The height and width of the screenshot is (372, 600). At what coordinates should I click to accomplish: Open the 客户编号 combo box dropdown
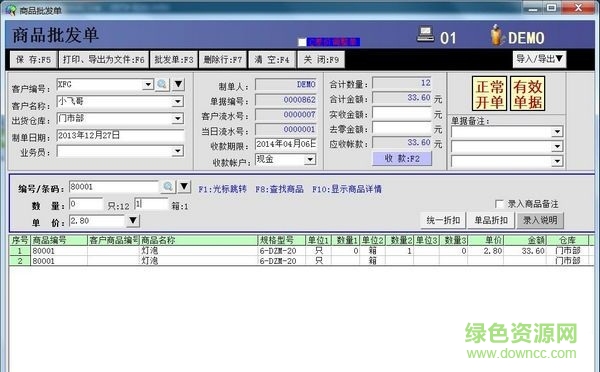(148, 84)
